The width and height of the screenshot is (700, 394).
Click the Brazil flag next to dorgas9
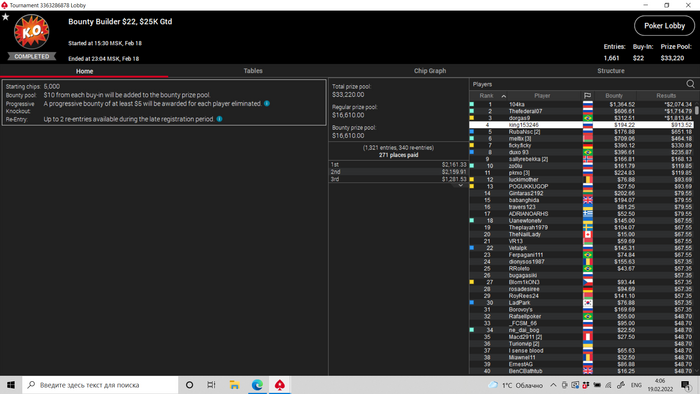(x=588, y=118)
